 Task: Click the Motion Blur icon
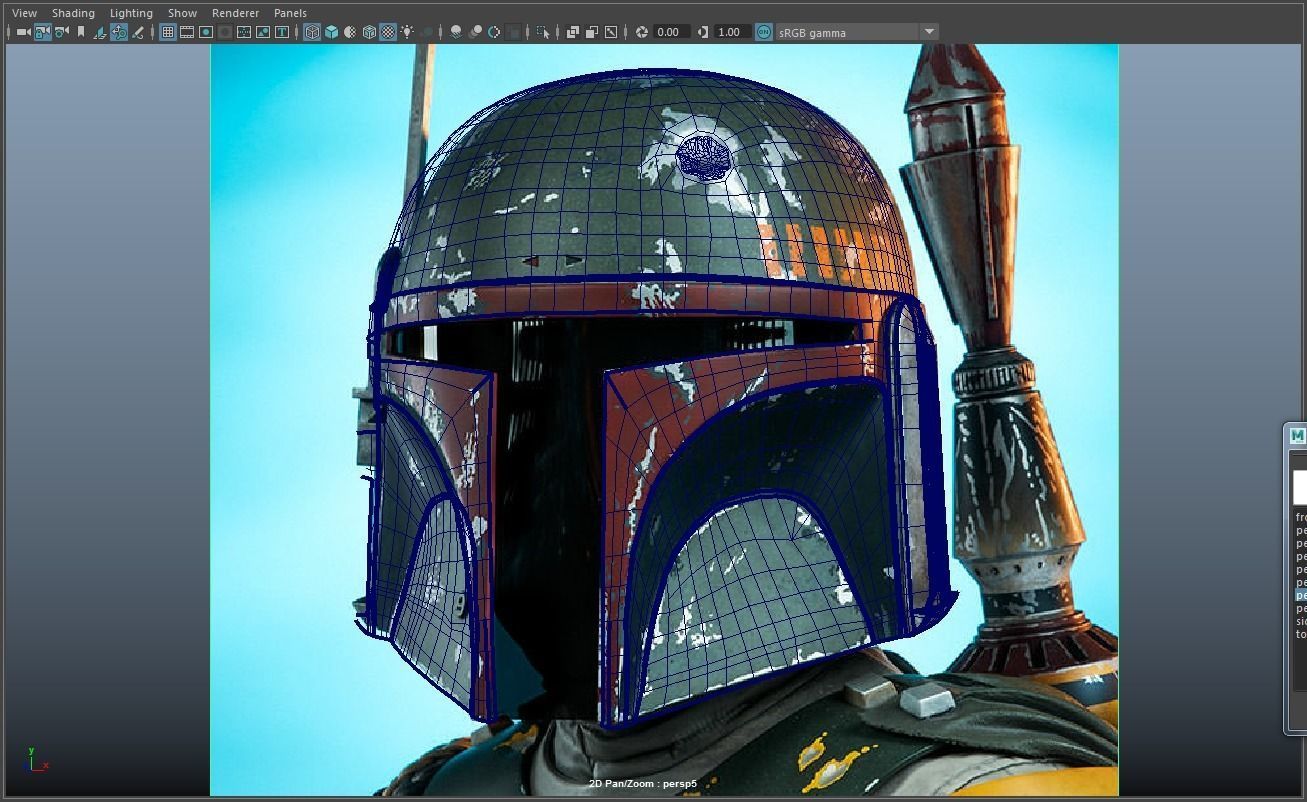pos(475,32)
